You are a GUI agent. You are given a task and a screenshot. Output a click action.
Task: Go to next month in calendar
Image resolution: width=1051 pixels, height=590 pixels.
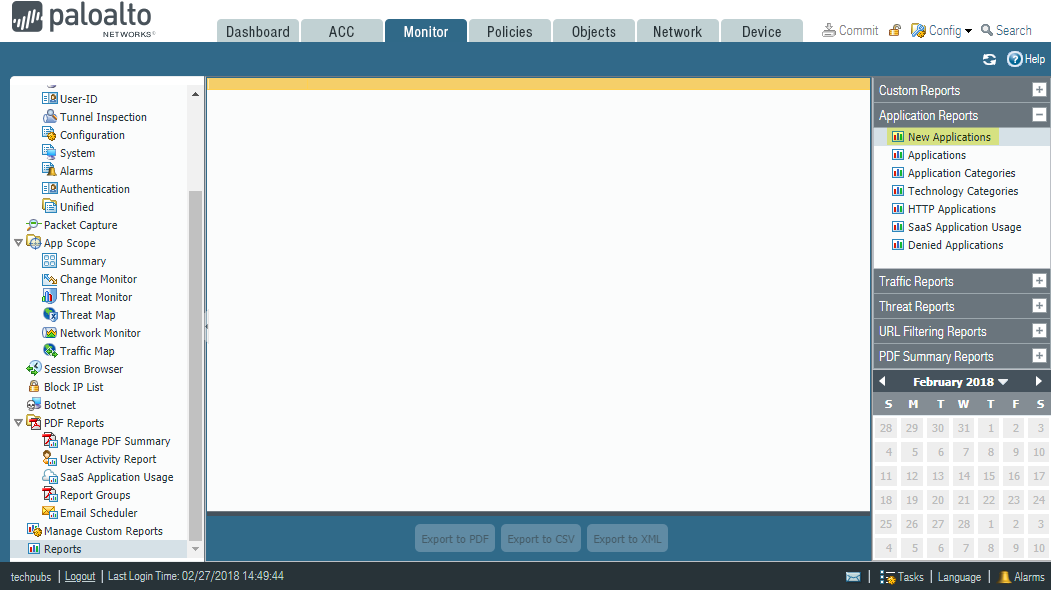[x=1039, y=381]
